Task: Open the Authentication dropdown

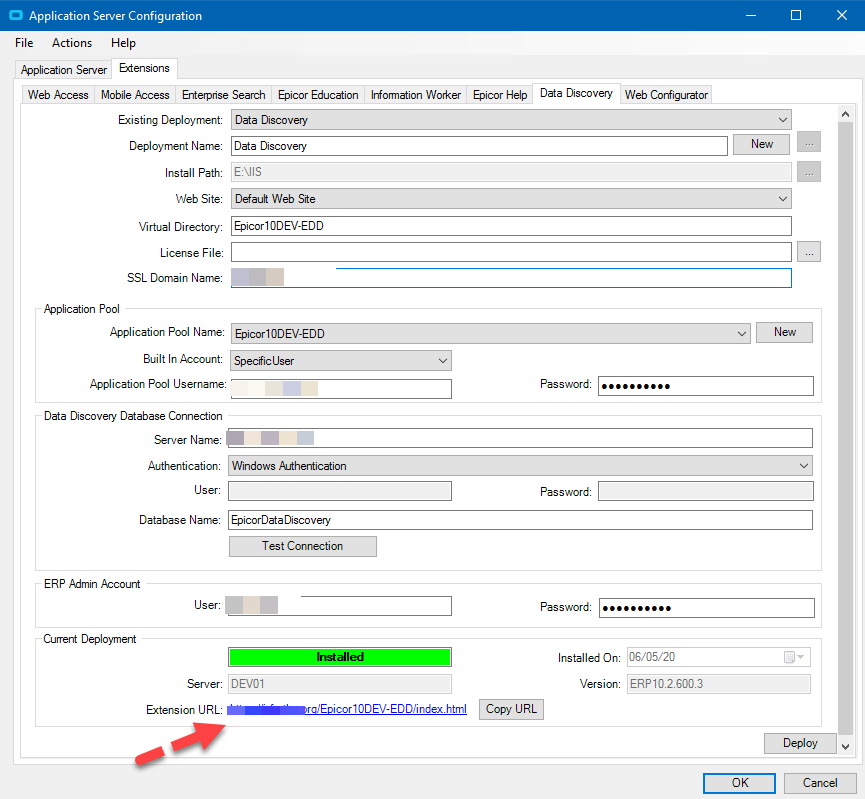Action: click(x=520, y=466)
